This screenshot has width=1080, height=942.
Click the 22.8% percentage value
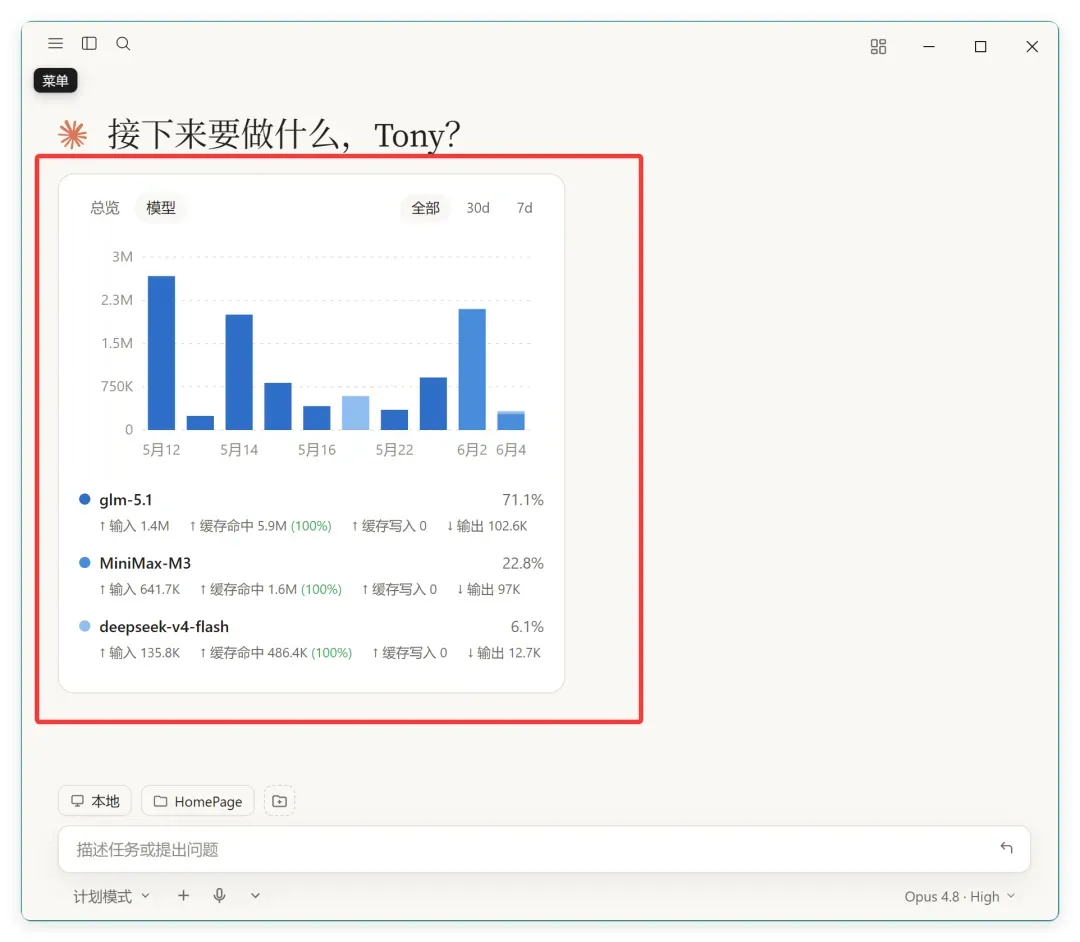(x=523, y=563)
